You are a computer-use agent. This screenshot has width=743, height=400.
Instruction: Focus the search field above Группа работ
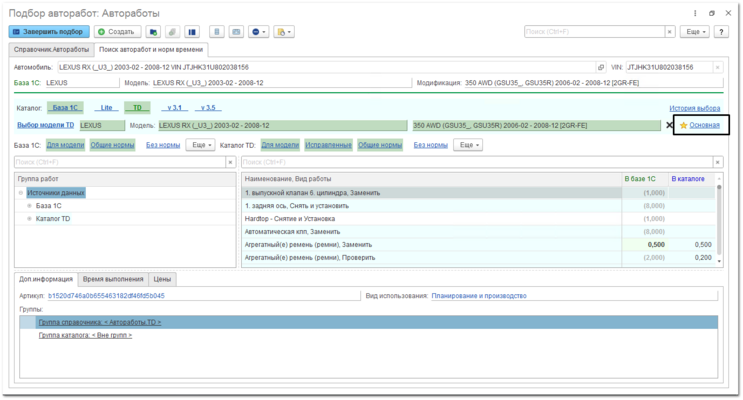click(120, 162)
